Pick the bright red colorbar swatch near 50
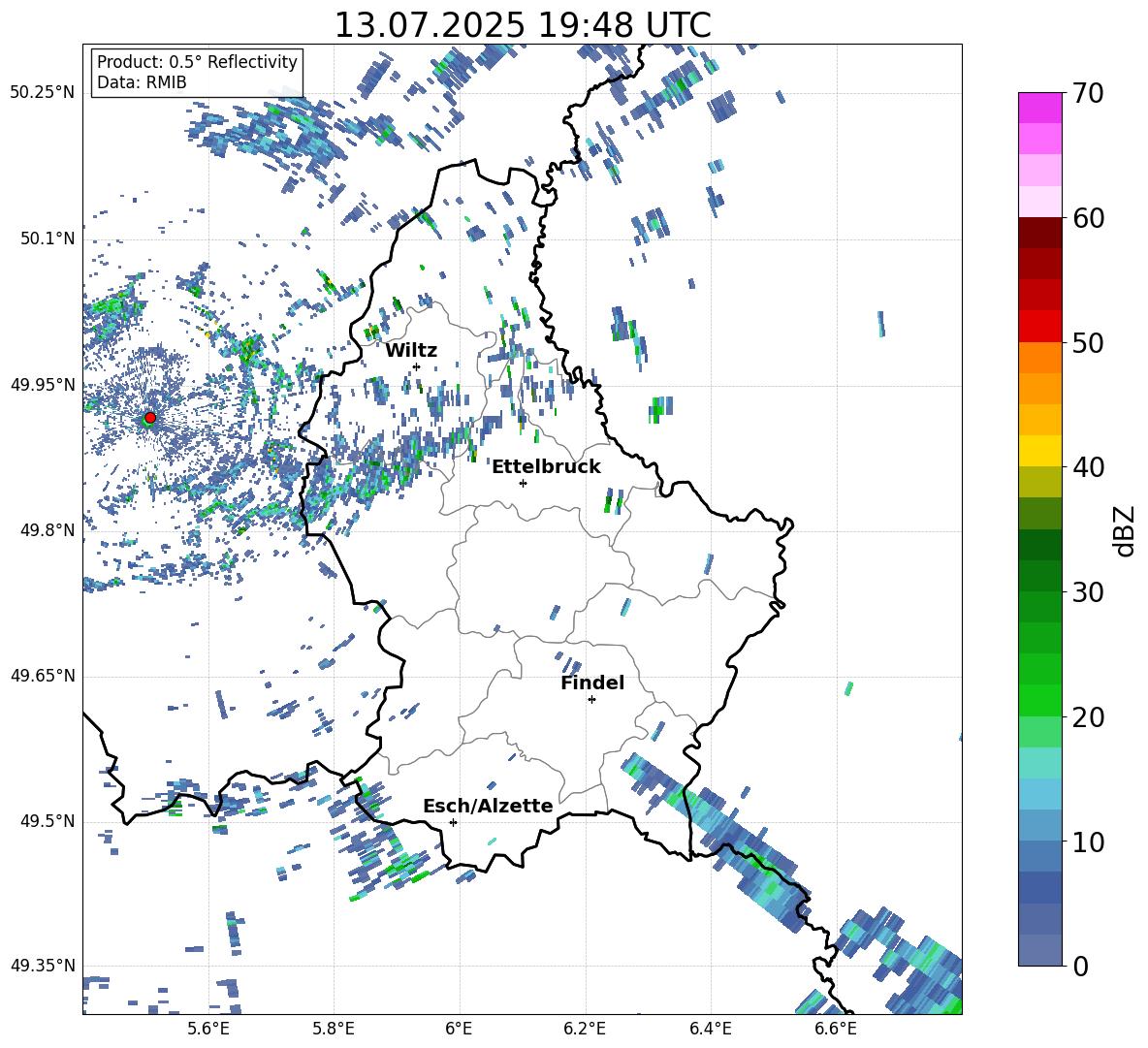 (x=1039, y=327)
